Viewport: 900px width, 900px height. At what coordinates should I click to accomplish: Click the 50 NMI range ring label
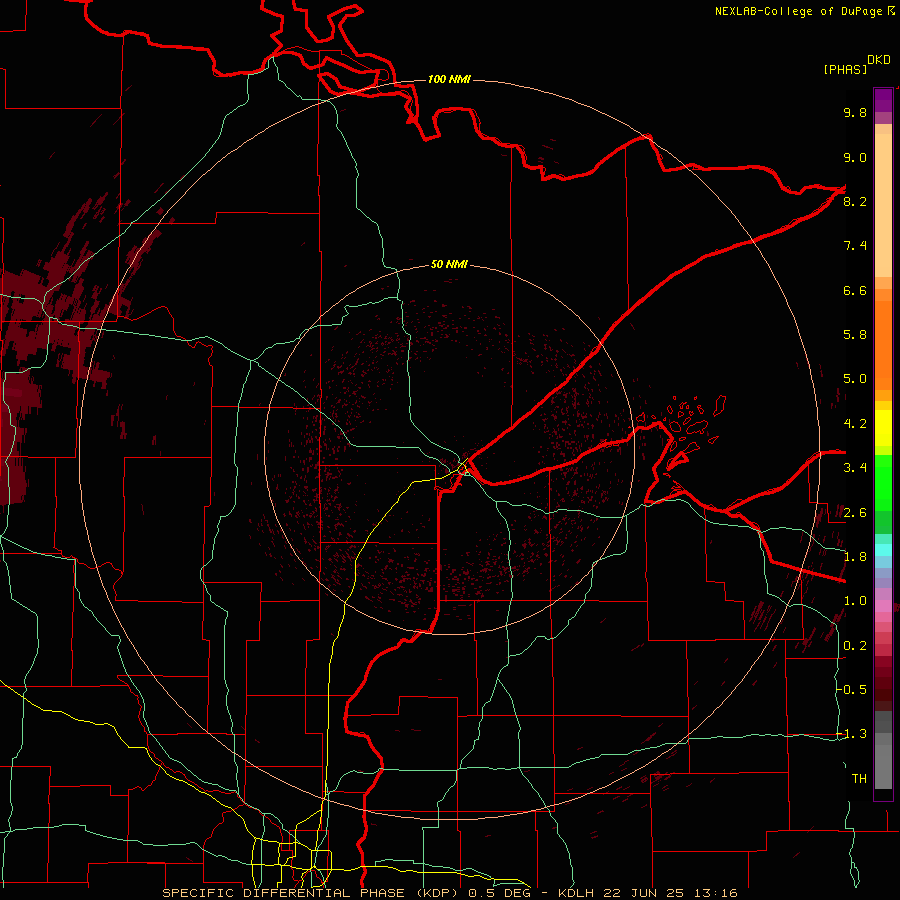449,264
